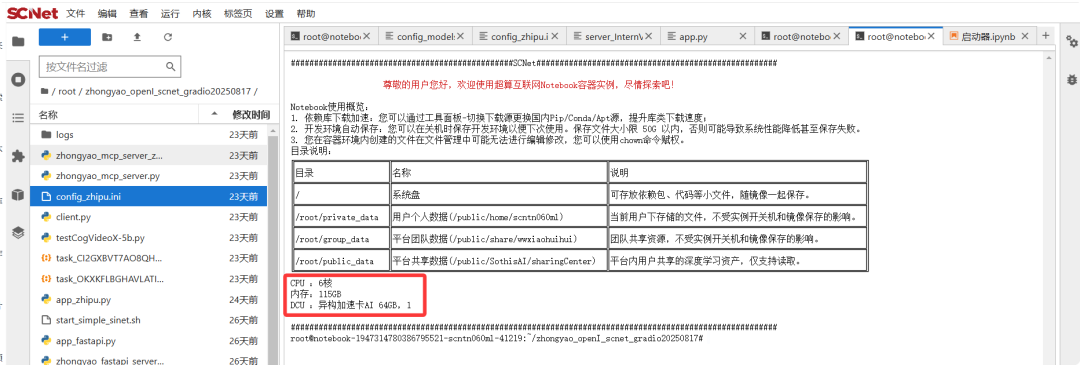Click the sort arrow beside 修改时间
1080x365 pixels.
pos(214,113)
